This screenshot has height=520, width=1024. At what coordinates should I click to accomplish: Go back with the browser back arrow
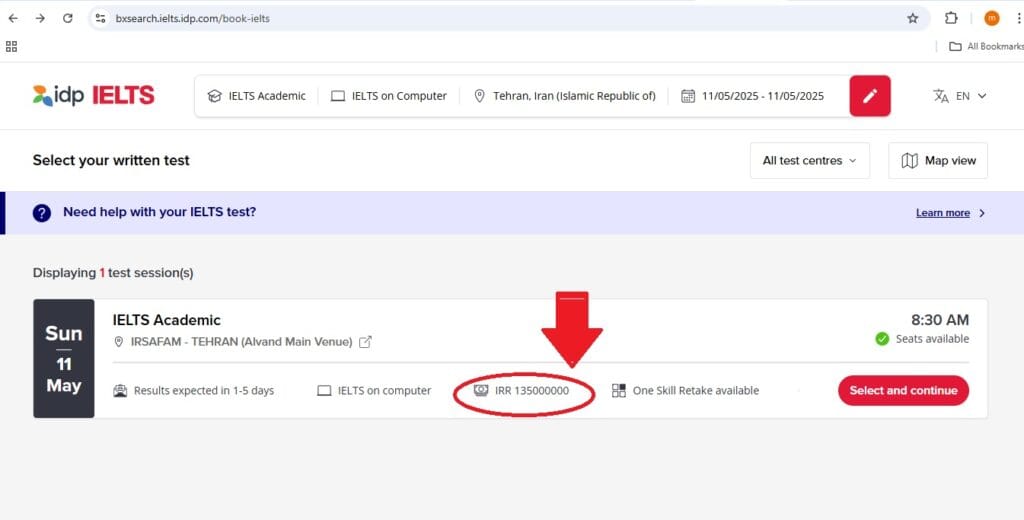[13, 18]
